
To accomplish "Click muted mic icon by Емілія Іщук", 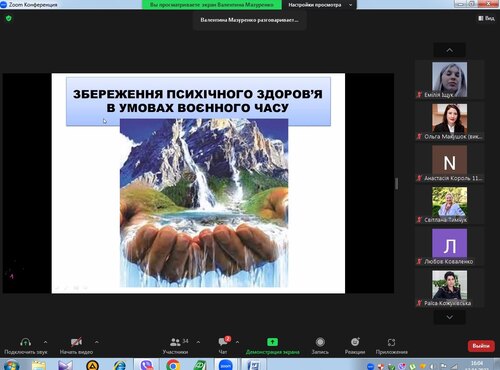I will pyautogui.click(x=419, y=95).
